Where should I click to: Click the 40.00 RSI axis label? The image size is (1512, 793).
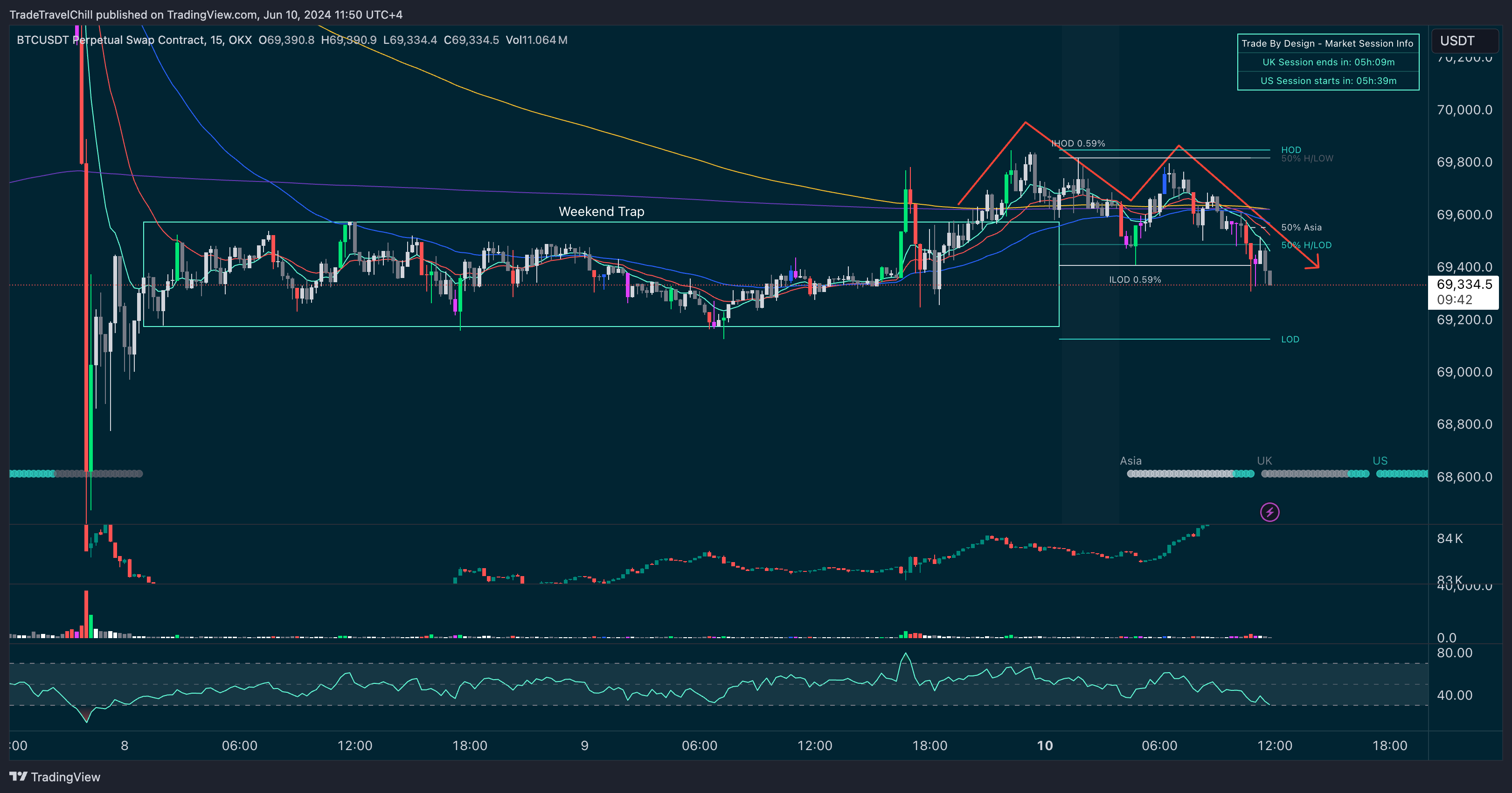[1454, 695]
